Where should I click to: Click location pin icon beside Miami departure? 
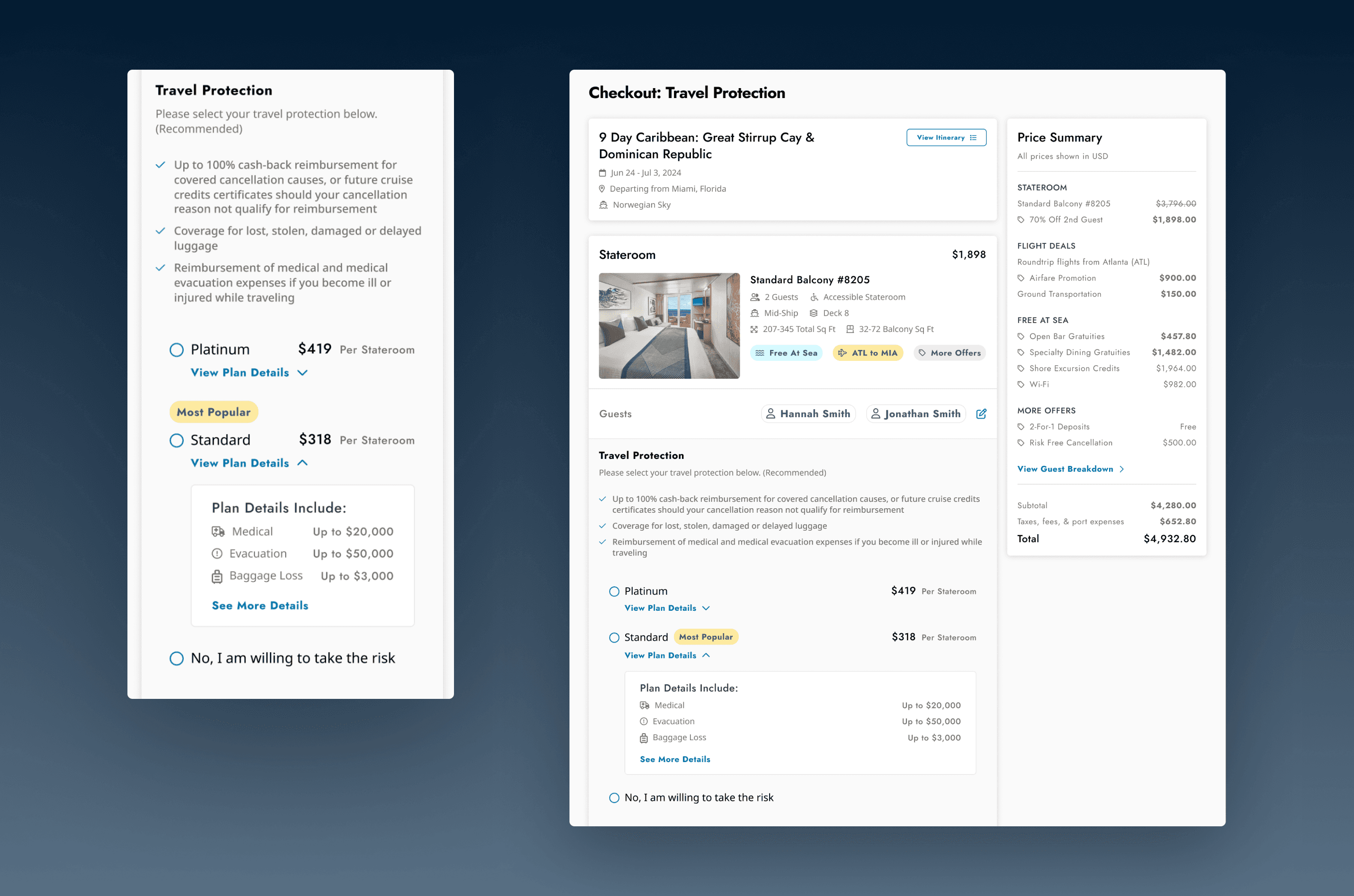click(x=602, y=189)
